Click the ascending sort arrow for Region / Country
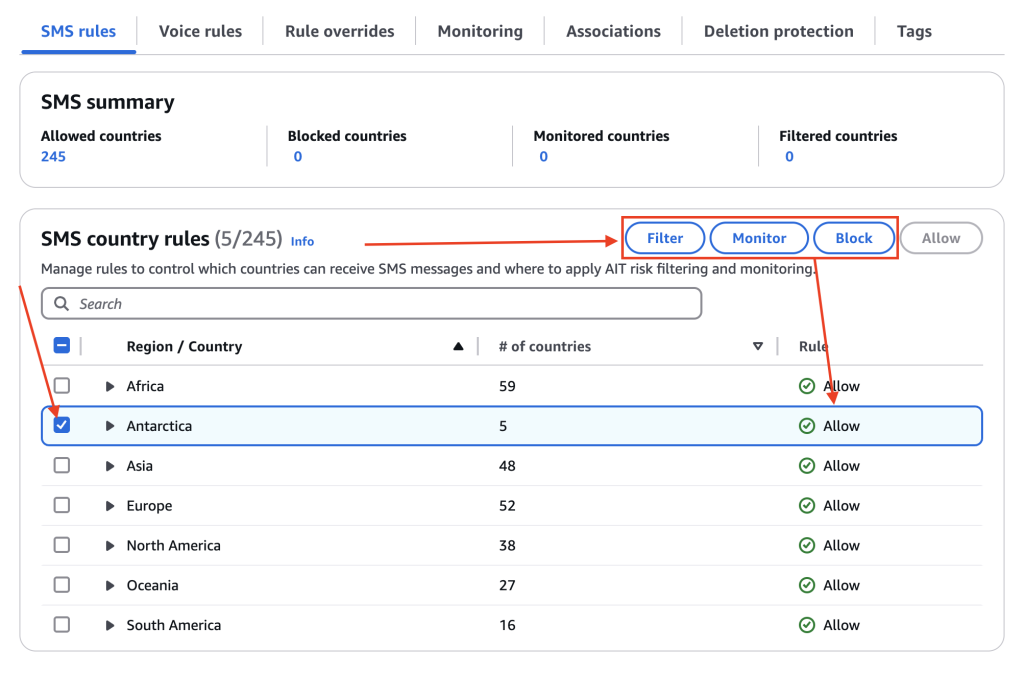Viewport: 1024px width, 674px height. (458, 347)
